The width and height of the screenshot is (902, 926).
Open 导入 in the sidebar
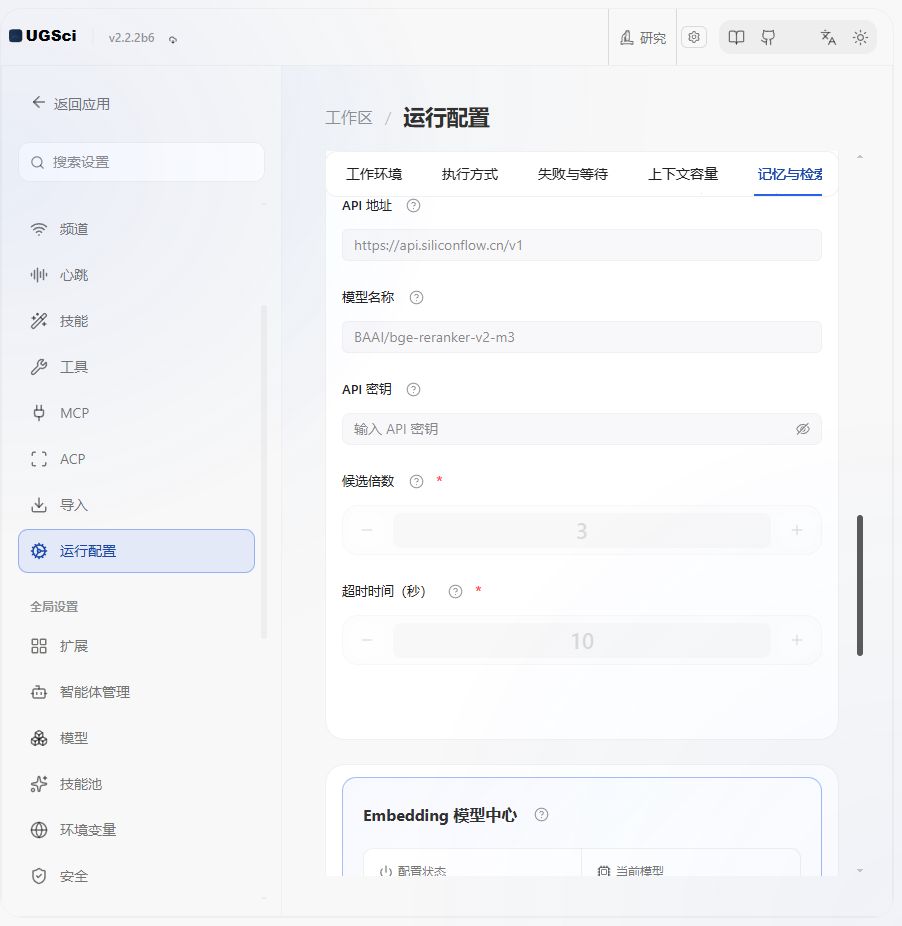coord(136,506)
